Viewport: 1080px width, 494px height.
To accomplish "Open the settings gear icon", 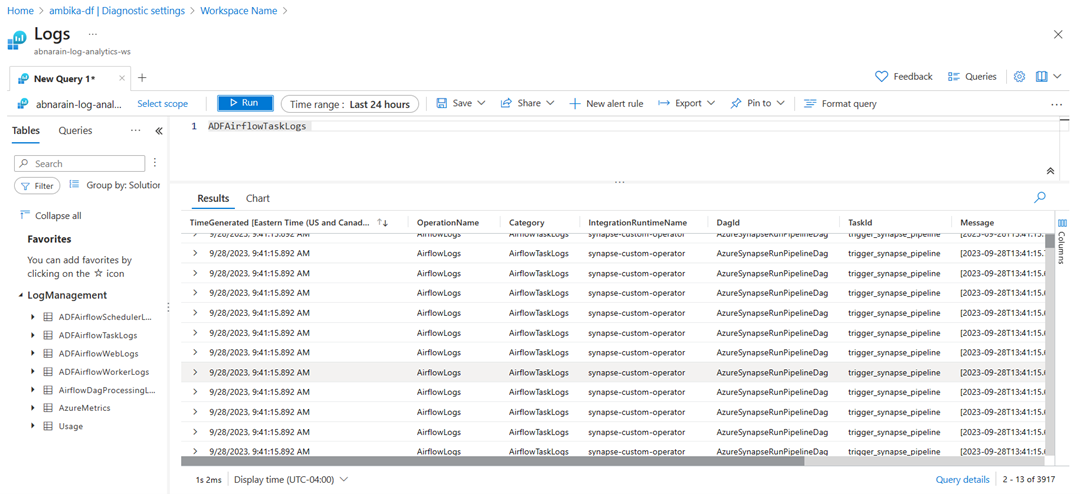I will [1019, 76].
